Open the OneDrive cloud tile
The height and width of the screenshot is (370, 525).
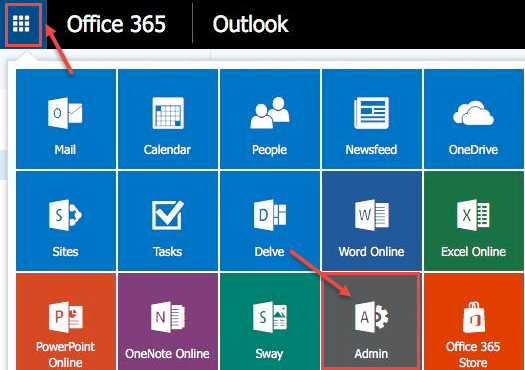pos(474,119)
